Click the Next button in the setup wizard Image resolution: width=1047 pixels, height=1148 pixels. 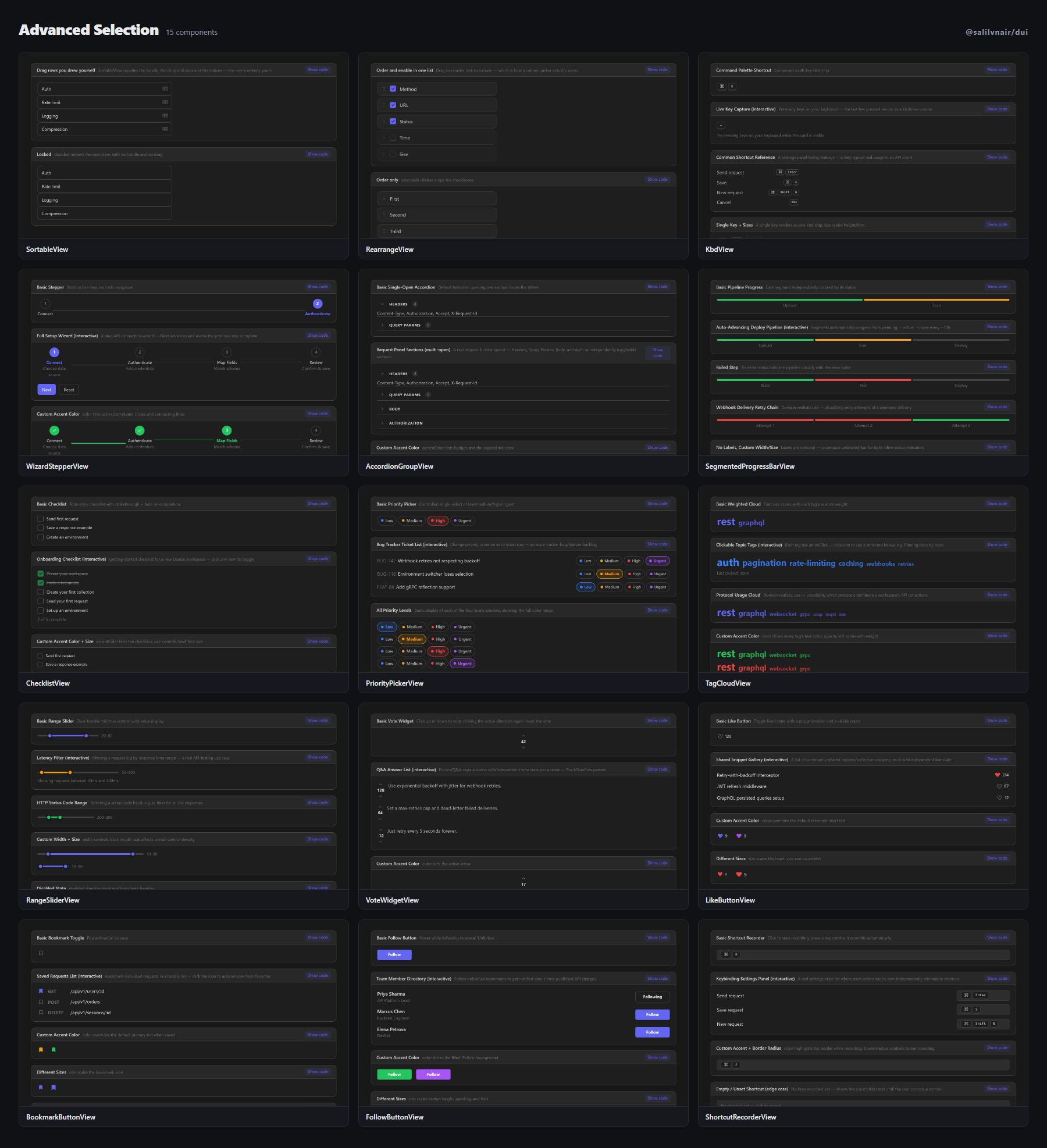47,390
